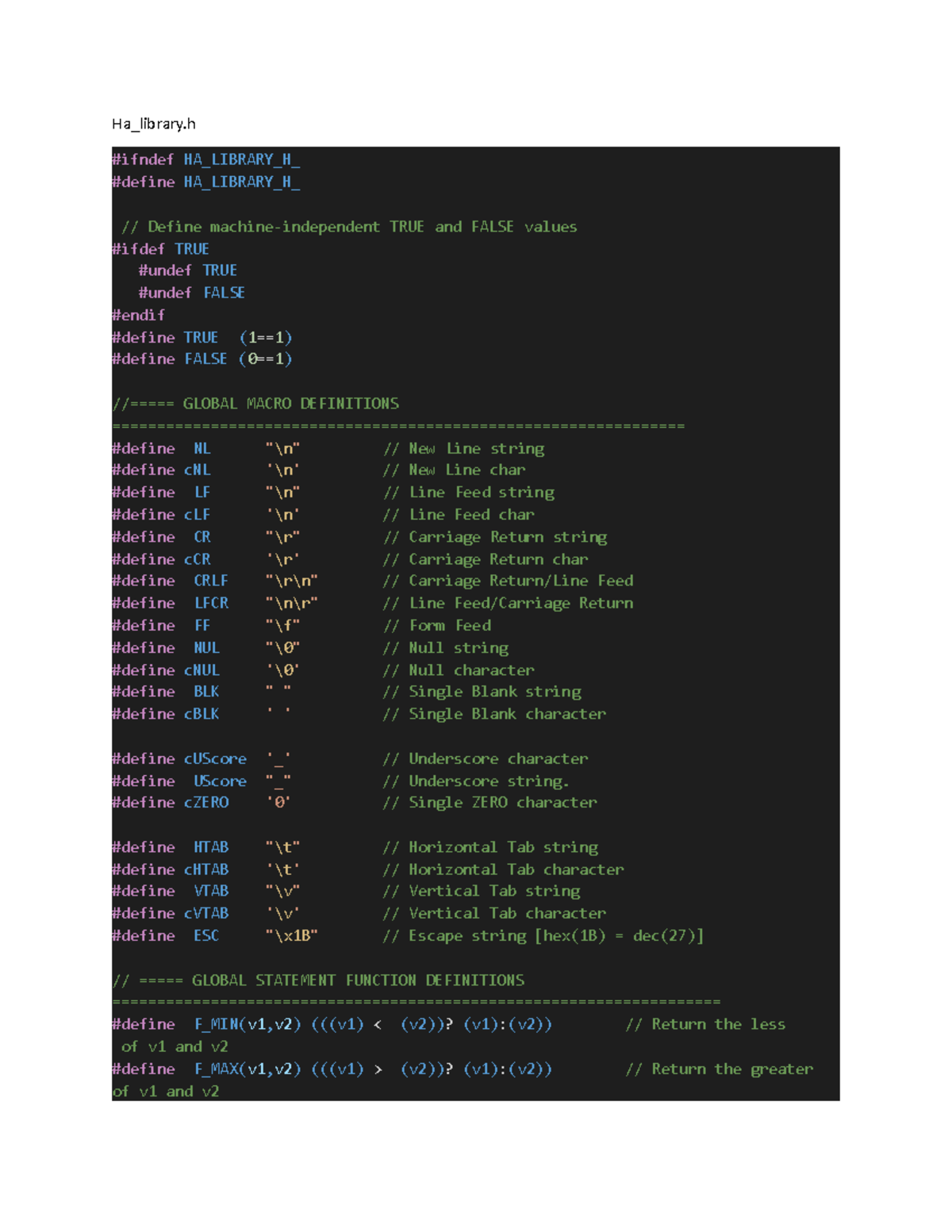Click the F_MIN(v1,v2) macro name
This screenshot has width=952, height=1232.
(x=248, y=1025)
